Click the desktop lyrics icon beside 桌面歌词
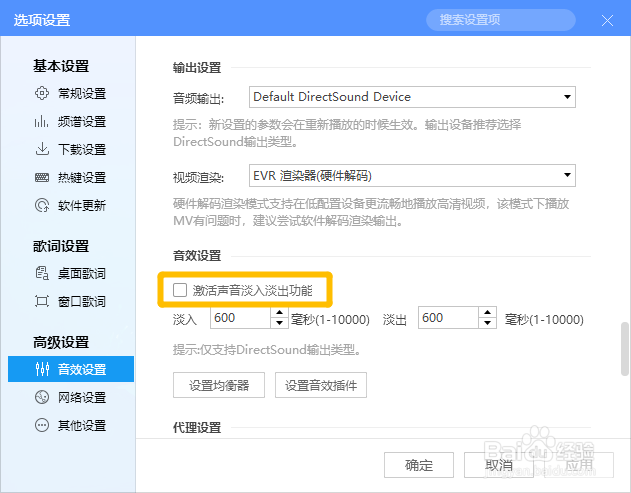Screen dimensions: 631x493 point(42,273)
